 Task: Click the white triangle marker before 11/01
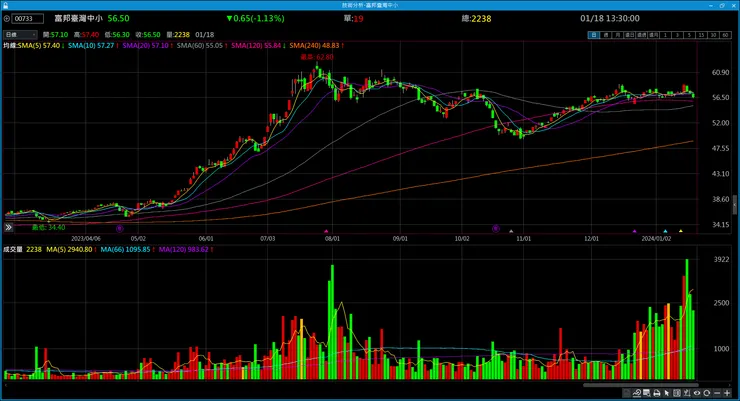(511, 231)
